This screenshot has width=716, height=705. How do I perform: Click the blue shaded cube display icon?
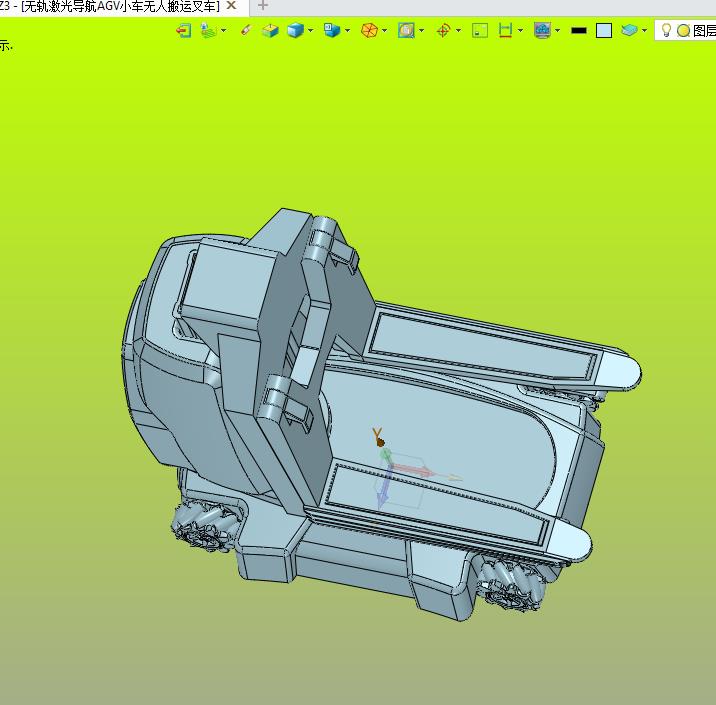tap(295, 31)
